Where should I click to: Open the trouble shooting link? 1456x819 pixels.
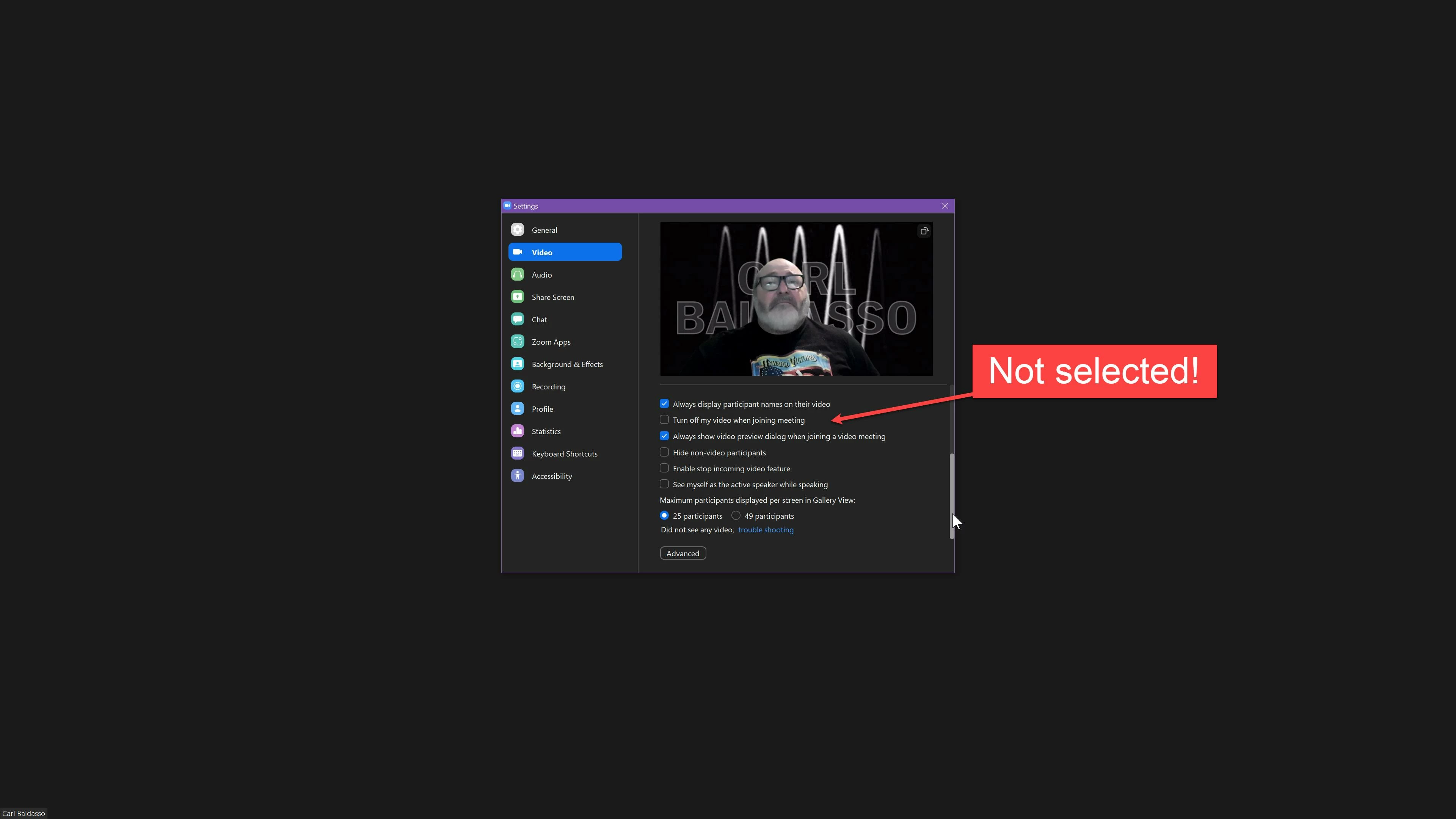765,530
